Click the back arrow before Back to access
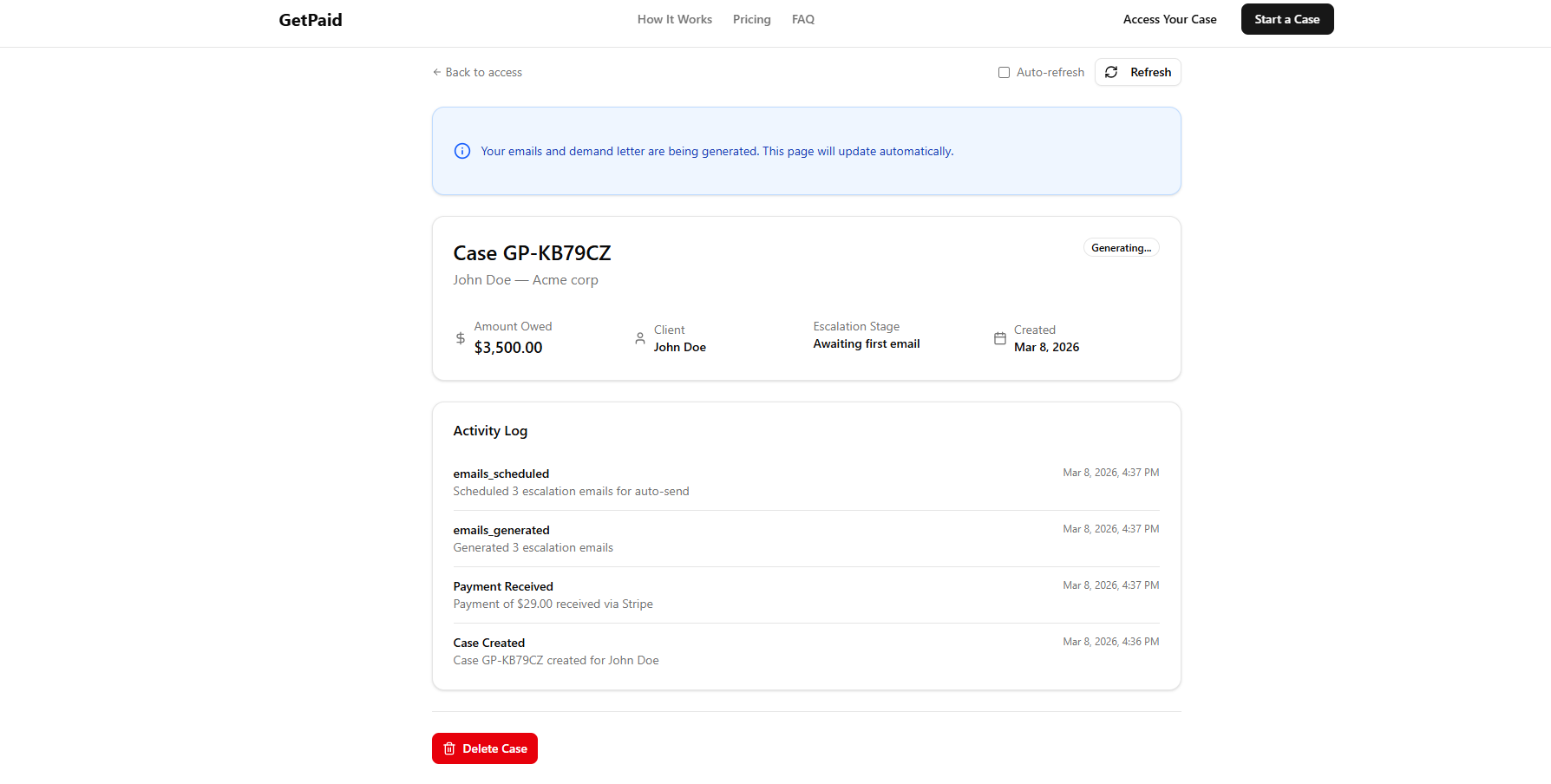The width and height of the screenshot is (1551, 784). 436,72
